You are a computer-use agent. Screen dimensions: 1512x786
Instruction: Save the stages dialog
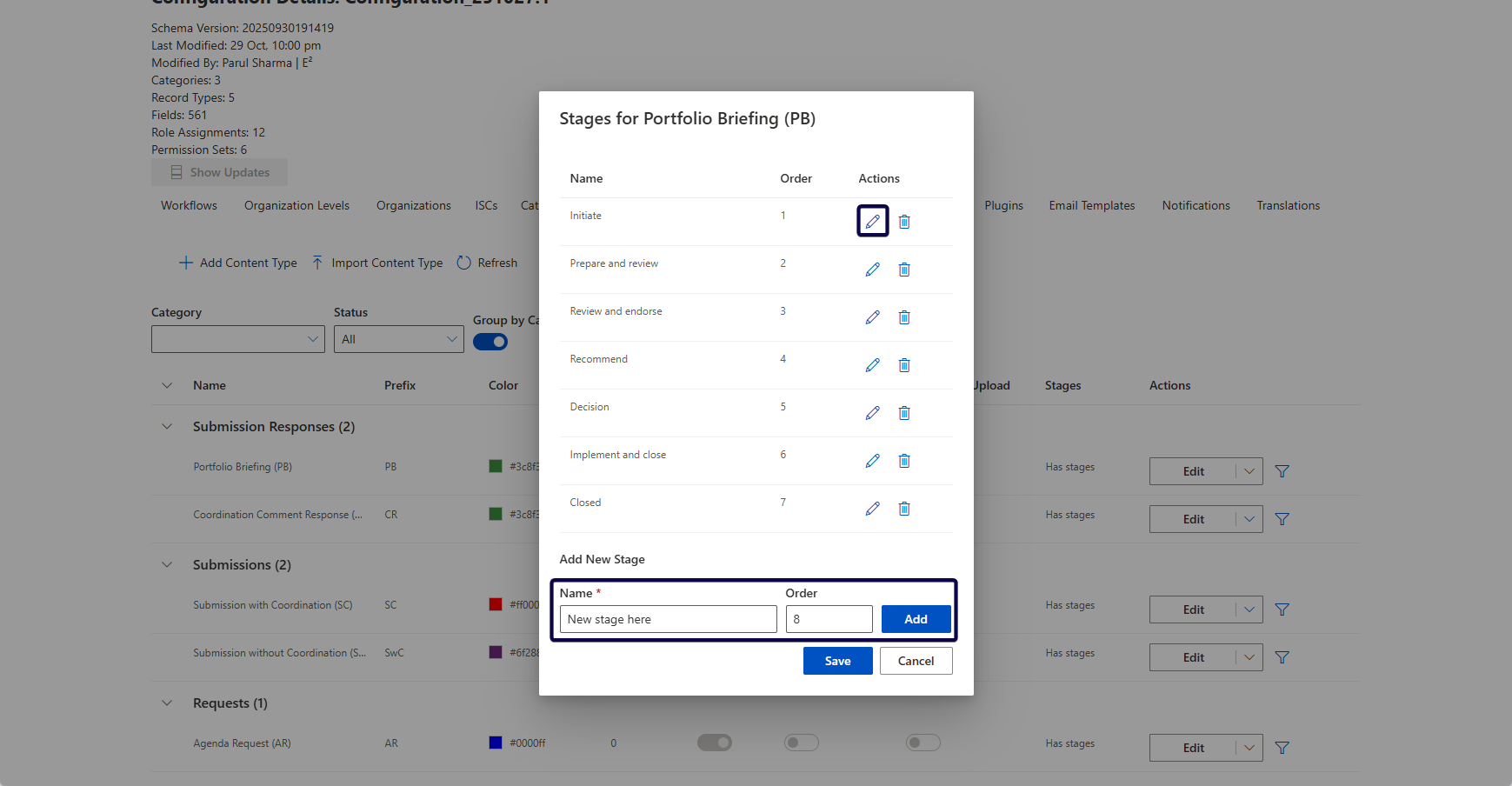click(837, 661)
